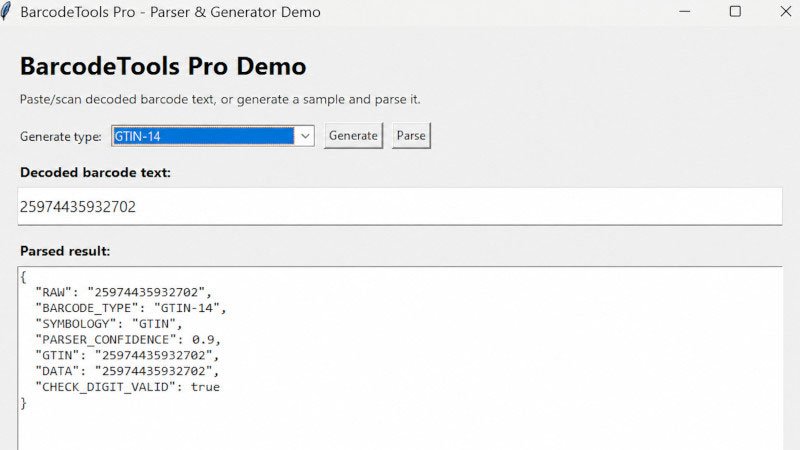
Task: Click the "SYMBOLOGY": "GTIN" line
Action: 109,324
